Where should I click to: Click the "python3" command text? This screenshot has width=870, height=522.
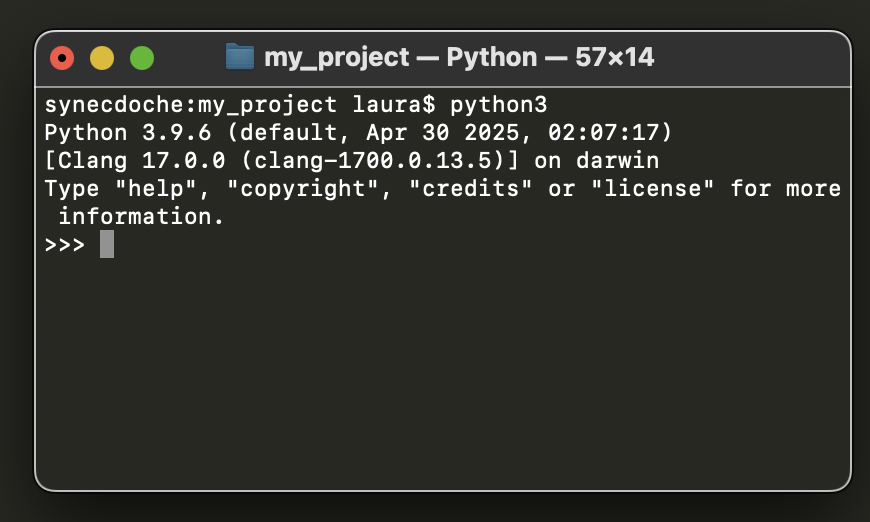[498, 105]
